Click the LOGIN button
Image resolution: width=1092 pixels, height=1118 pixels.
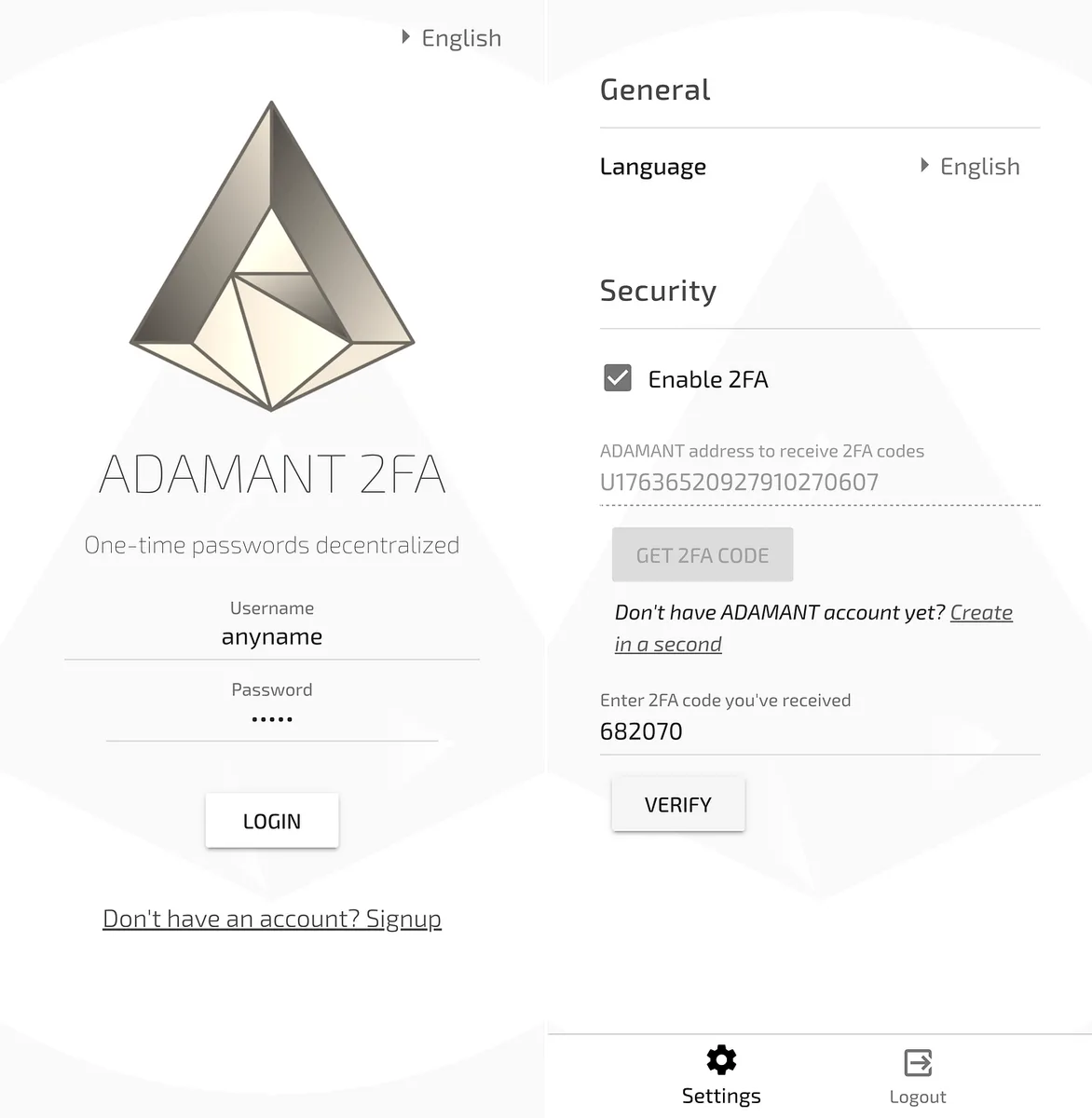click(x=272, y=821)
